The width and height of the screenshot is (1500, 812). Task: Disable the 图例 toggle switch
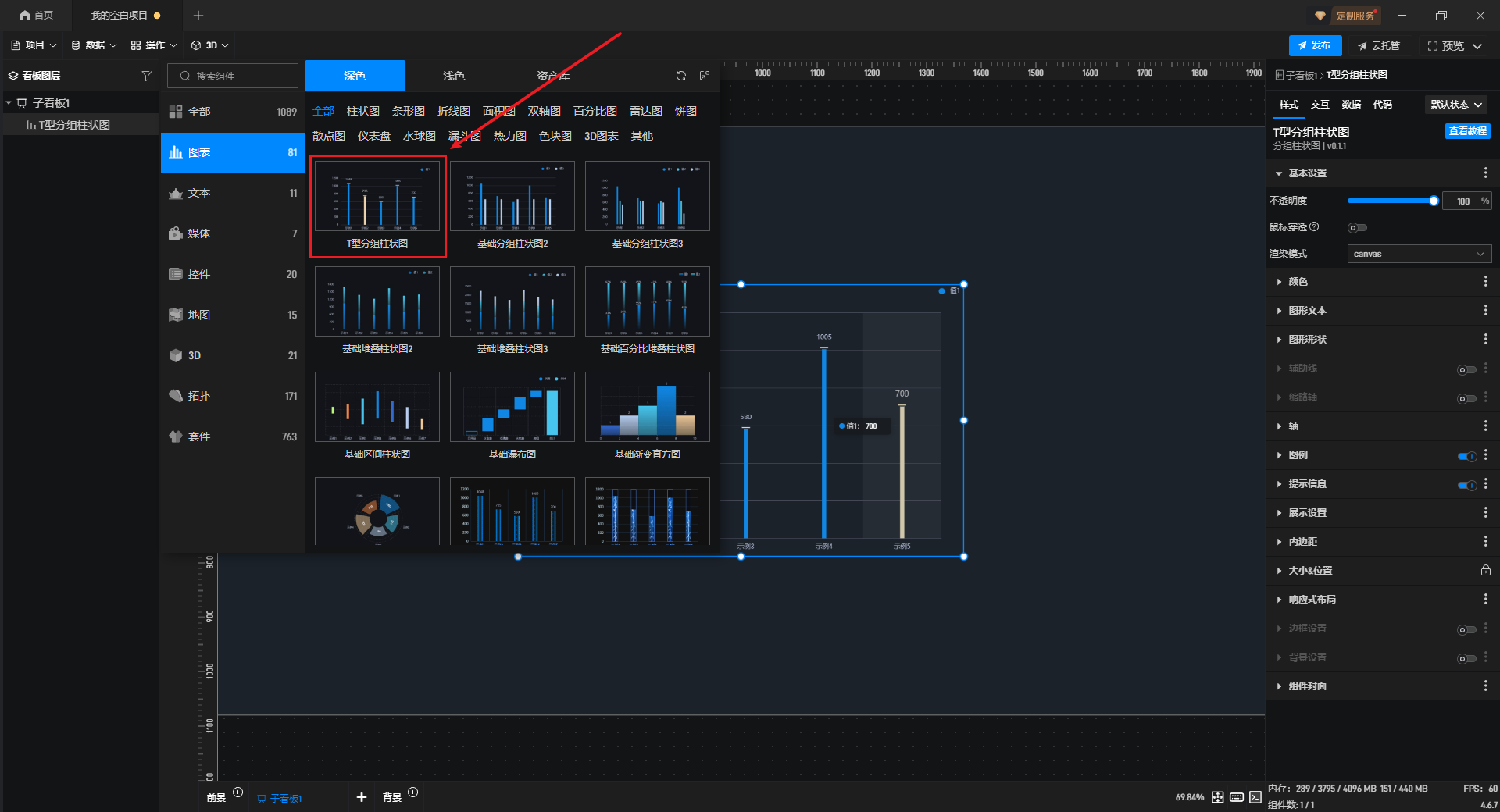click(1466, 456)
